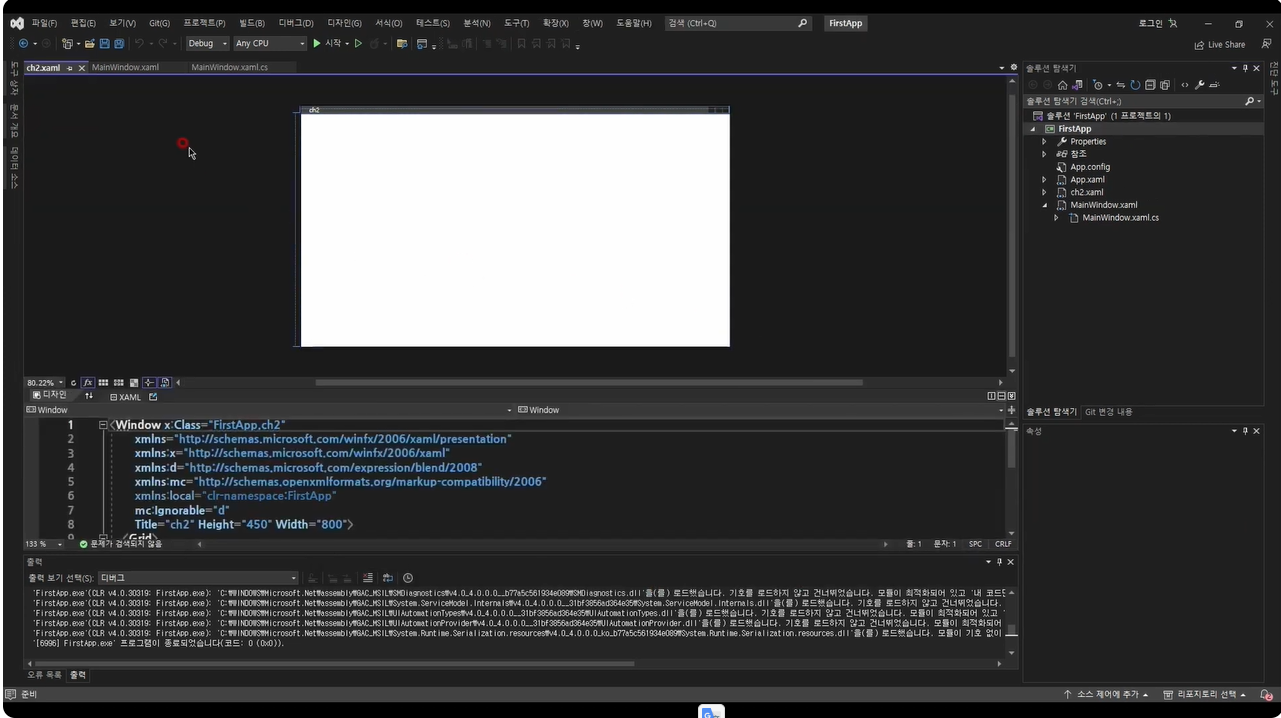This screenshot has height=718, width=1281.
Task: Click the Collapse All icon in Solution Explorer
Action: click(x=1150, y=85)
